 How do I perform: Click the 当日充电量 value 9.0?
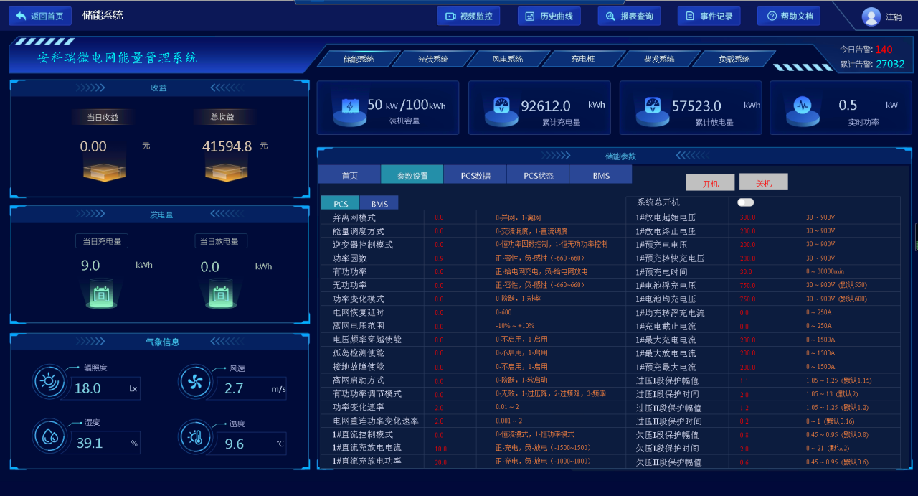click(x=90, y=266)
